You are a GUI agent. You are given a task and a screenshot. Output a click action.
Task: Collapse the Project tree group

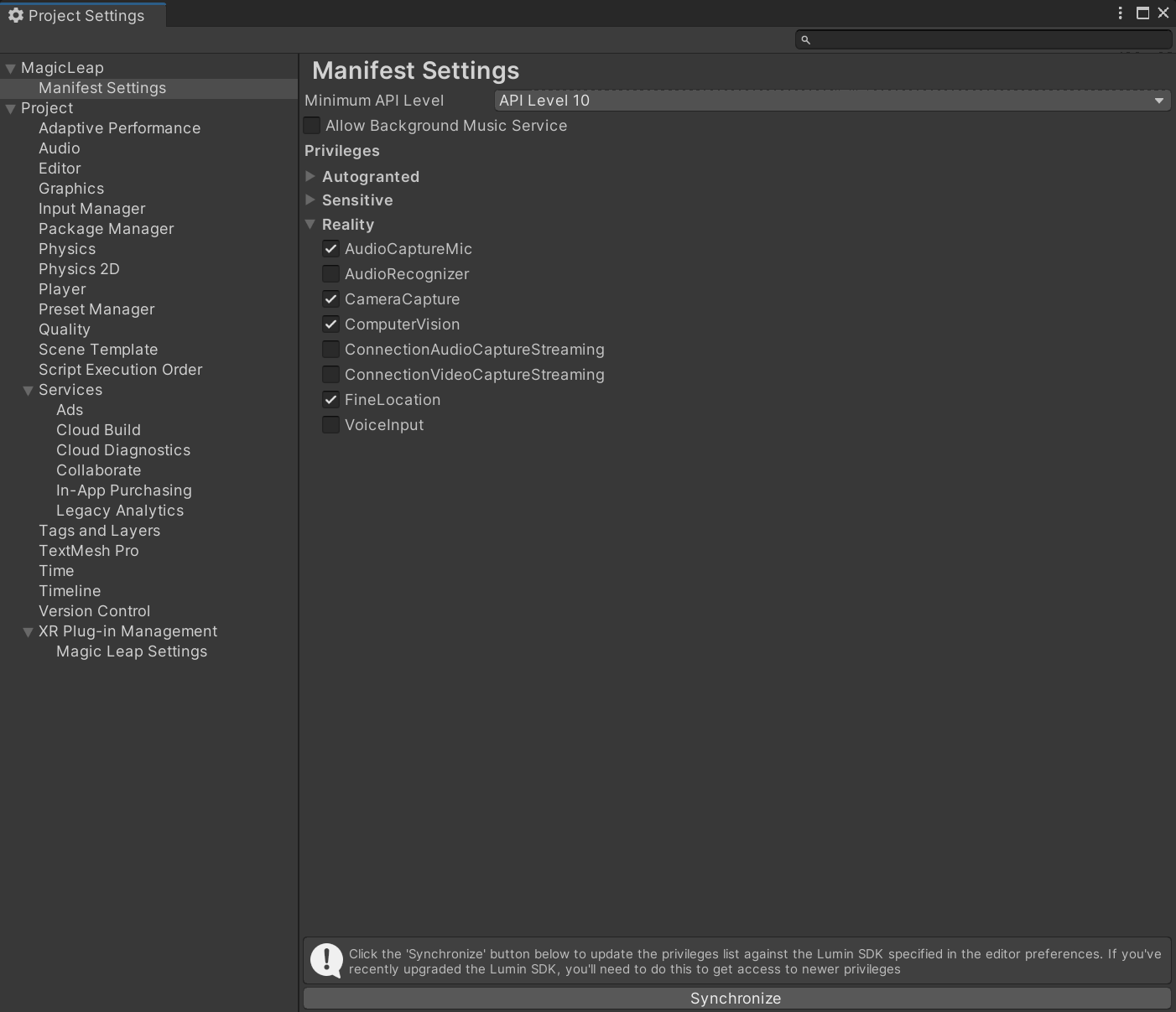pyautogui.click(x=10, y=109)
